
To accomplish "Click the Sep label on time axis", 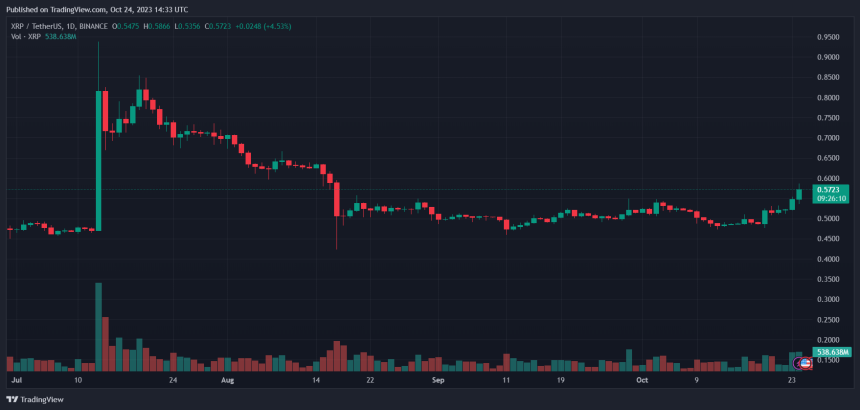I will pyautogui.click(x=437, y=381).
